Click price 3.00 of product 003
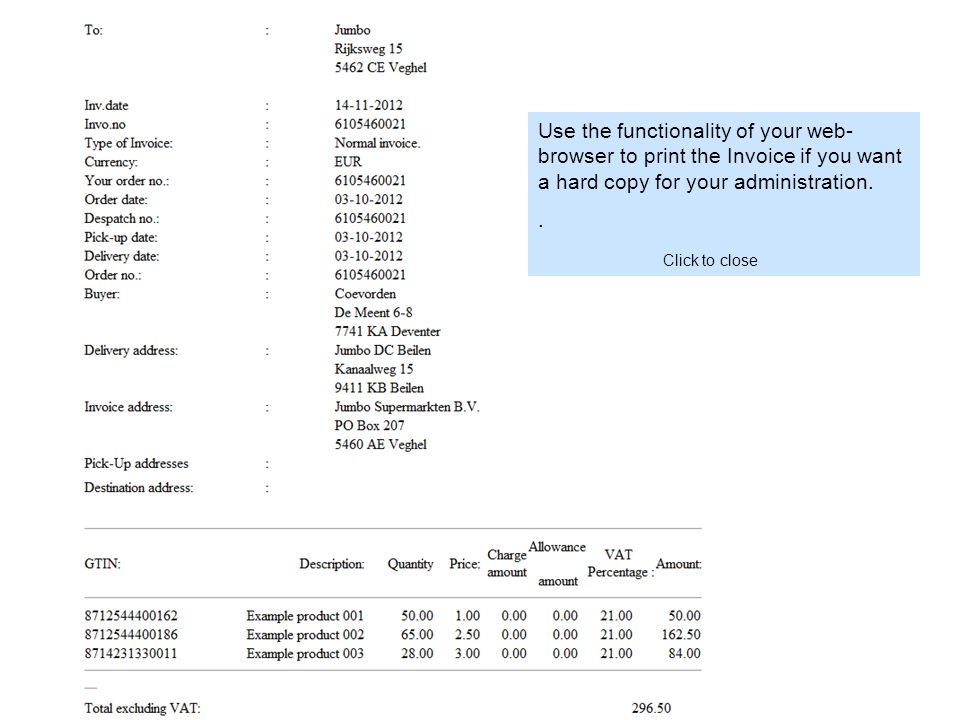960x720 pixels. (467, 654)
